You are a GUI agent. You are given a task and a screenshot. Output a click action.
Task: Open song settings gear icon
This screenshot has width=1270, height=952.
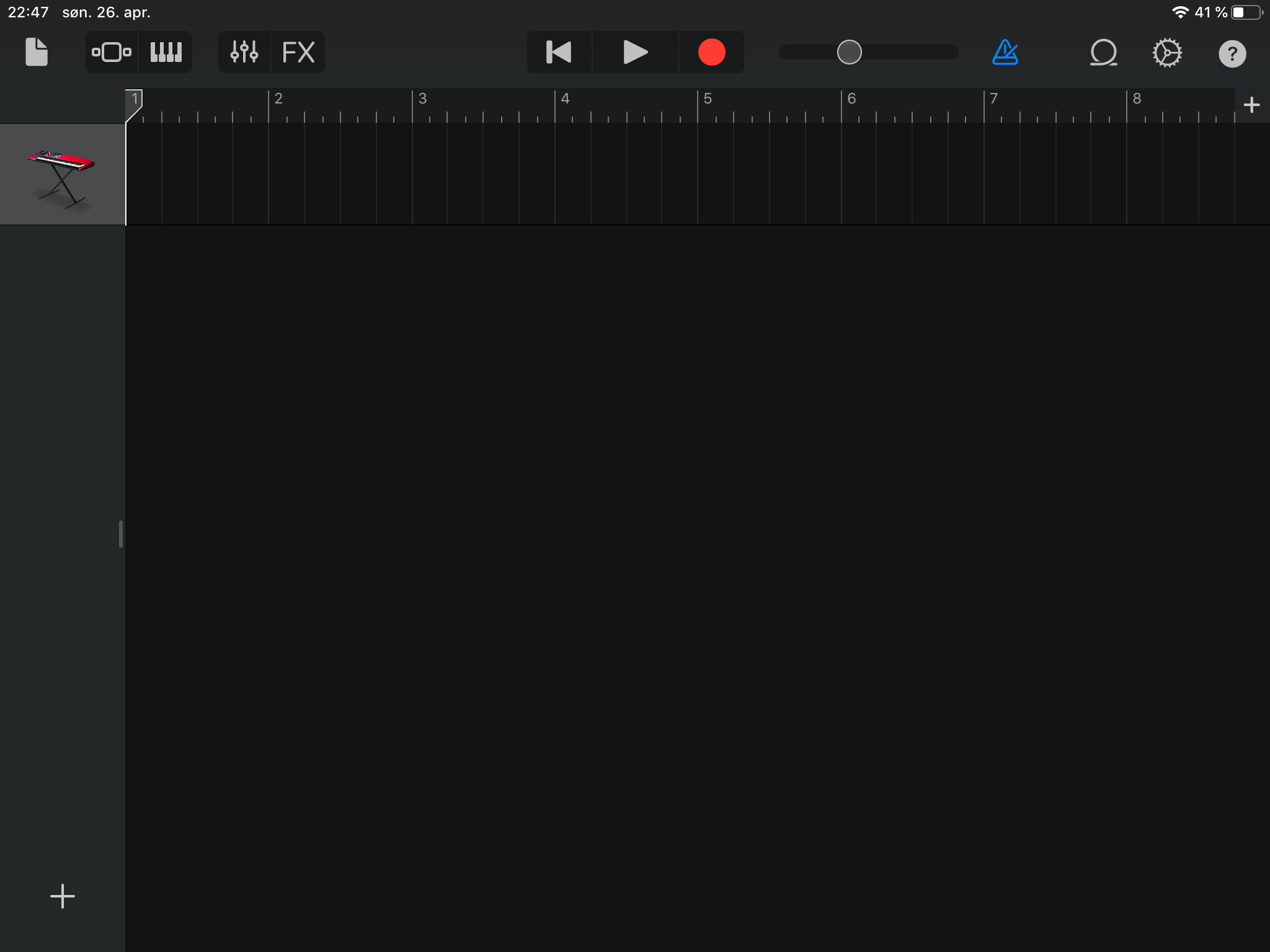pos(1167,52)
